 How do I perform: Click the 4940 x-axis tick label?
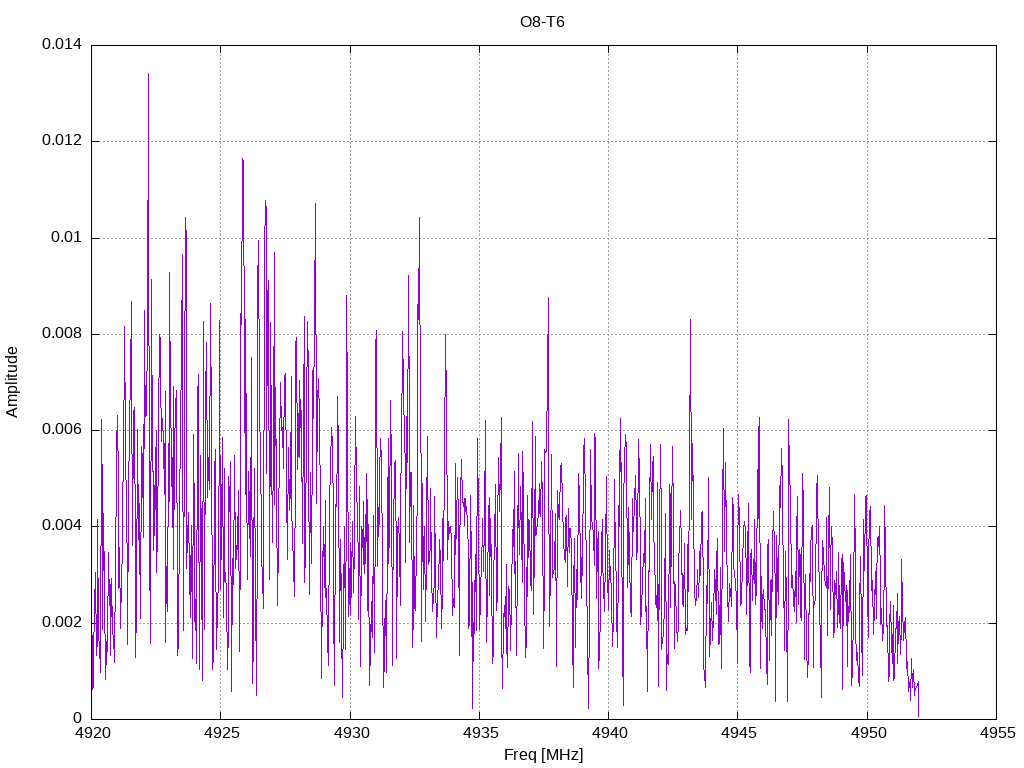click(x=609, y=733)
